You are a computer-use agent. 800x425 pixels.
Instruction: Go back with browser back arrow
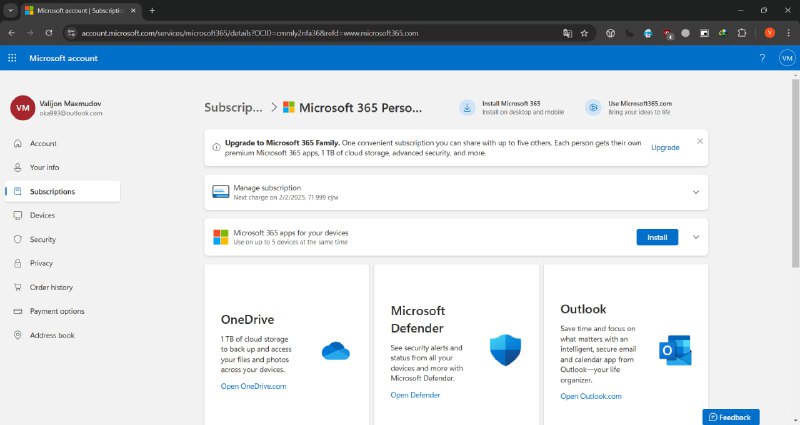(12, 33)
